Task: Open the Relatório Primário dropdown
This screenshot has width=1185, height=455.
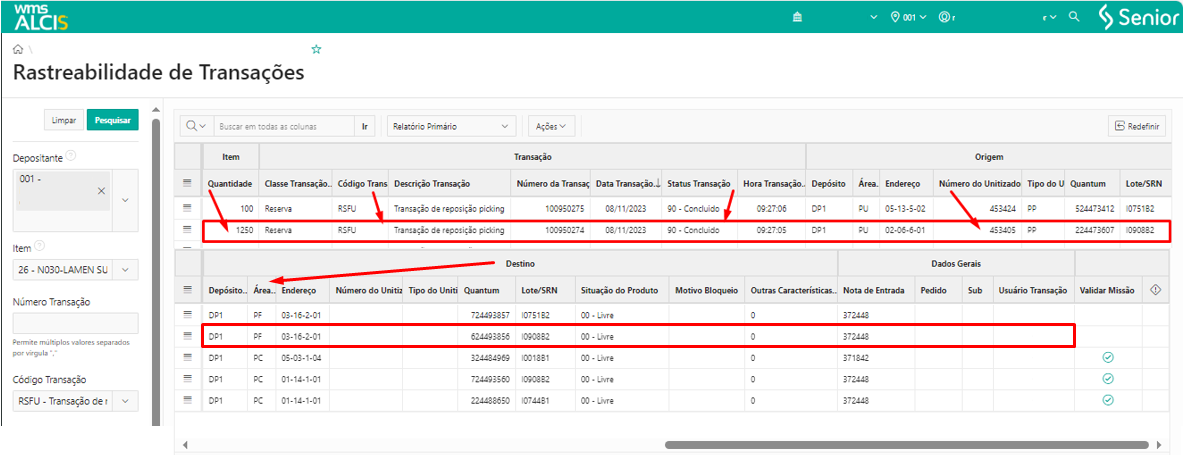Action: click(451, 127)
